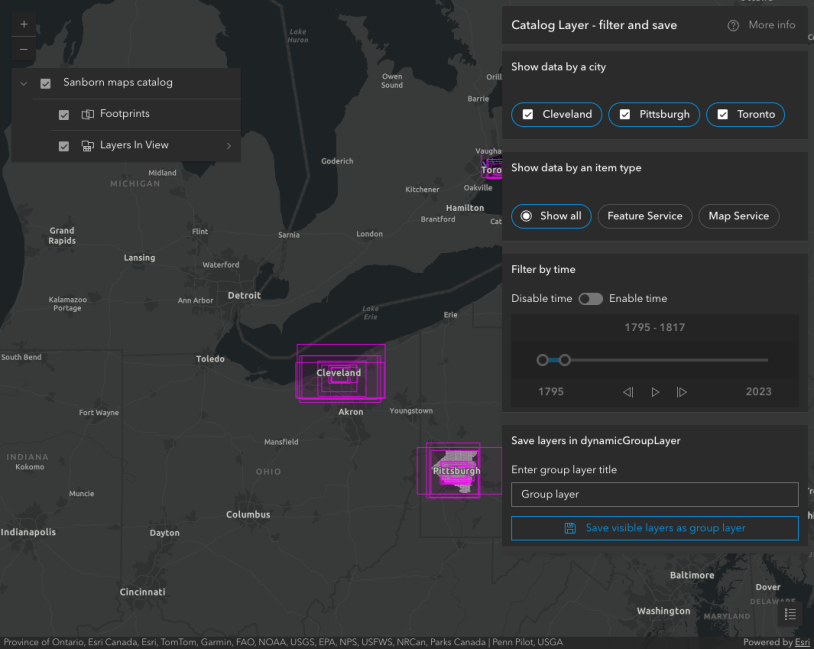Collapse the Sanborn maps catalog tree
814x649 pixels.
23,83
